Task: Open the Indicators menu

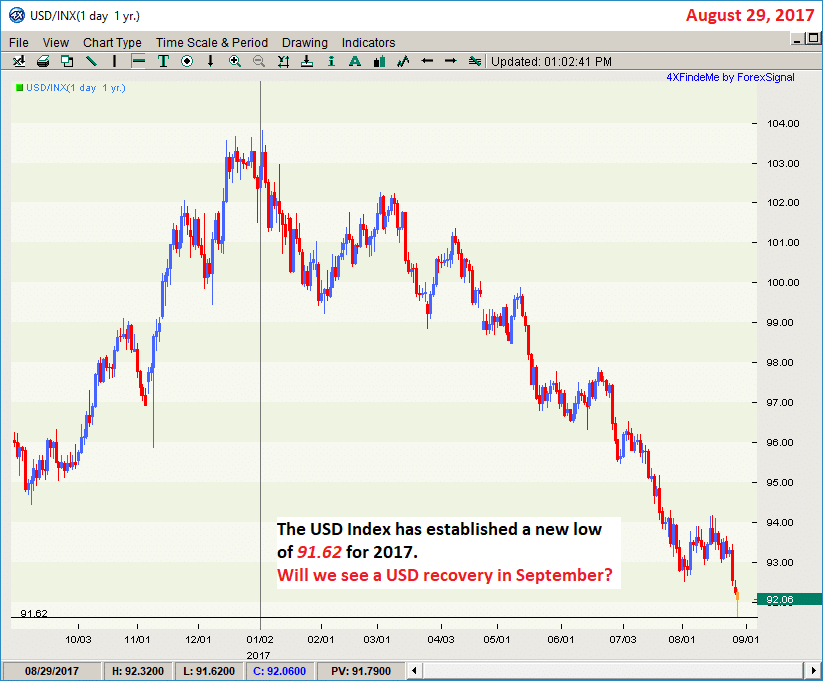Action: (x=368, y=43)
